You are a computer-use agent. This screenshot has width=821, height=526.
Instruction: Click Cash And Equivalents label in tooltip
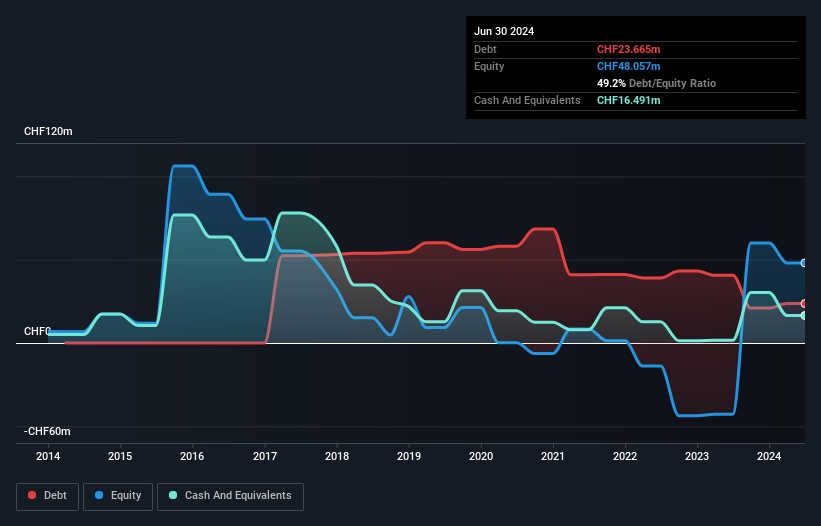click(x=527, y=100)
